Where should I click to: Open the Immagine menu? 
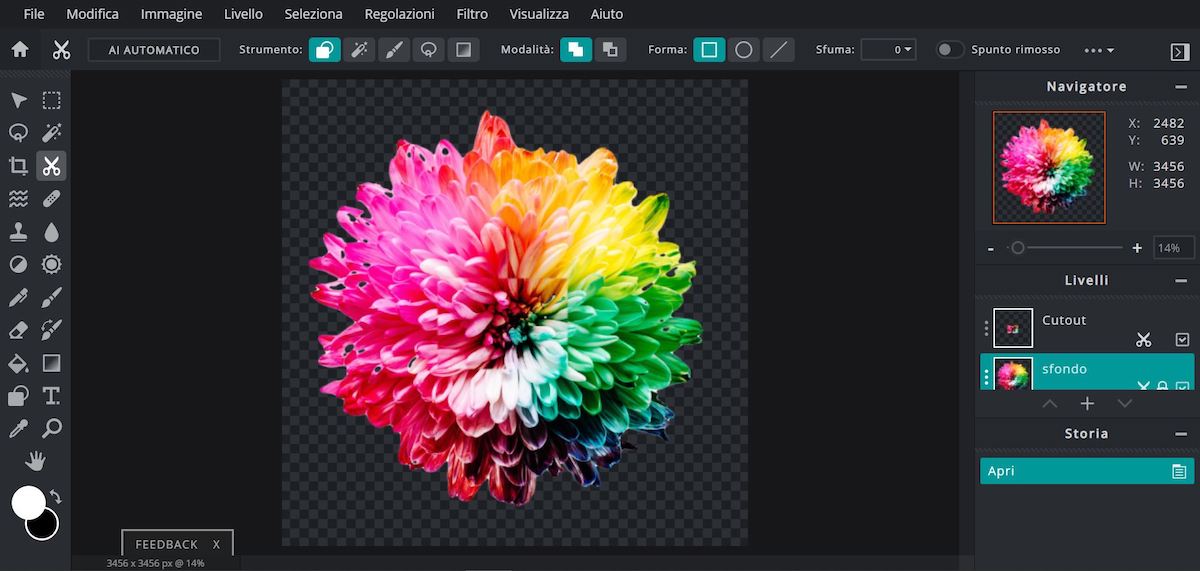pyautogui.click(x=171, y=14)
